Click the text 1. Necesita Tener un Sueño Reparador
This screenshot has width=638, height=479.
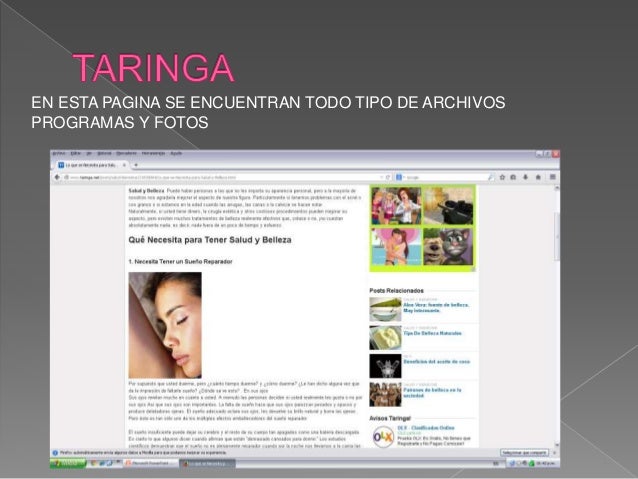point(180,262)
